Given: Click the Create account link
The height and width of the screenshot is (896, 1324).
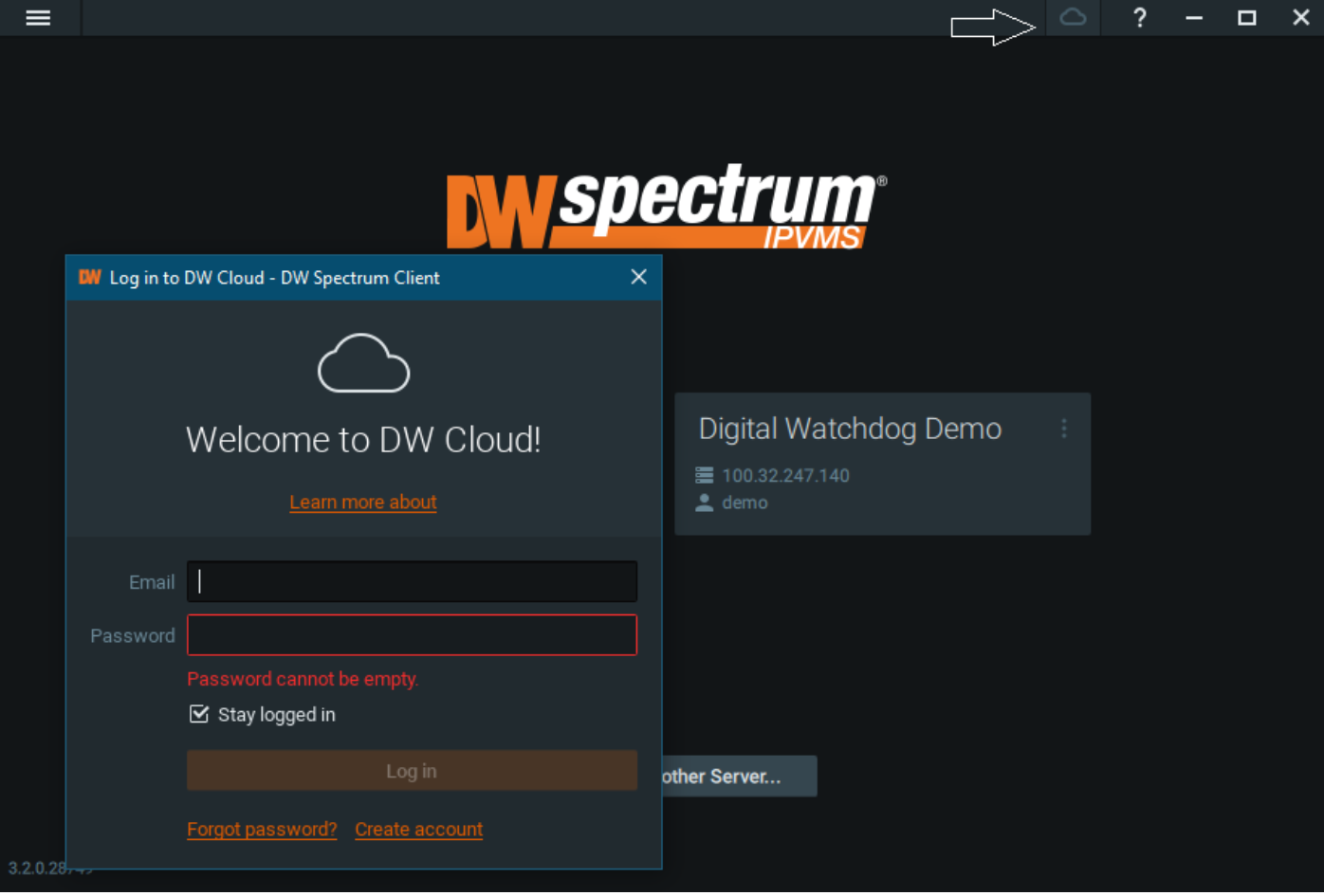Looking at the screenshot, I should tap(418, 830).
